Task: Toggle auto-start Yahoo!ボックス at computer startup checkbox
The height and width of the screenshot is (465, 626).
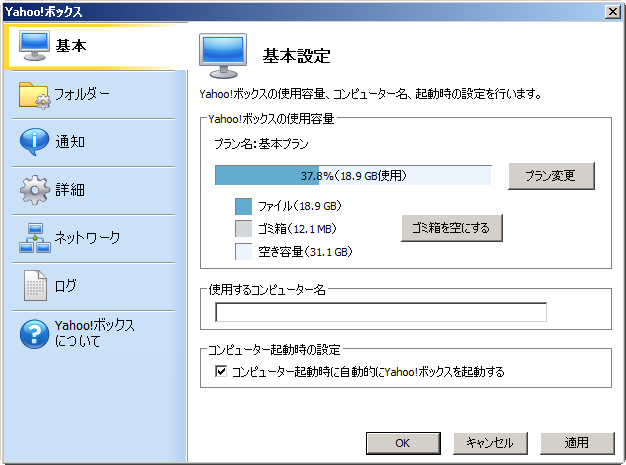Action: [x=221, y=372]
